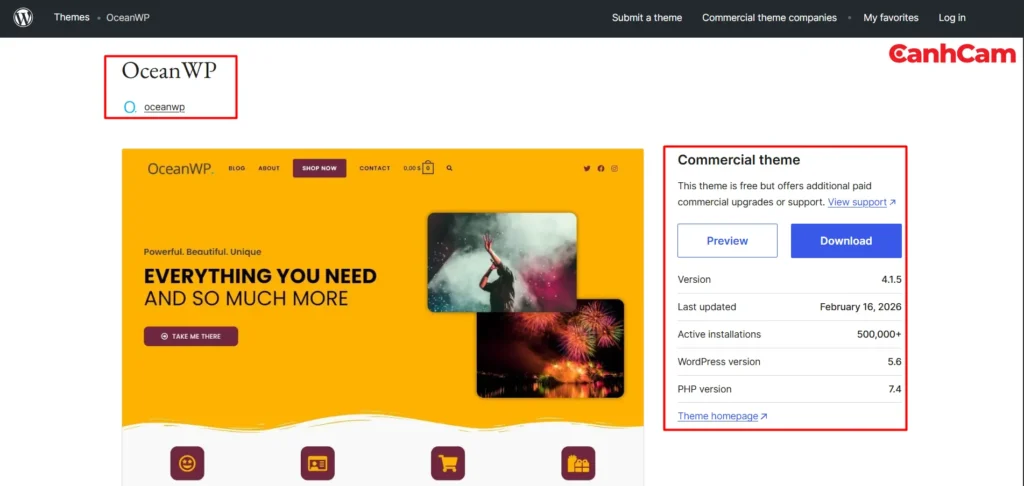This screenshot has width=1024, height=486.
Task: Click Log in
Action: tap(952, 18)
